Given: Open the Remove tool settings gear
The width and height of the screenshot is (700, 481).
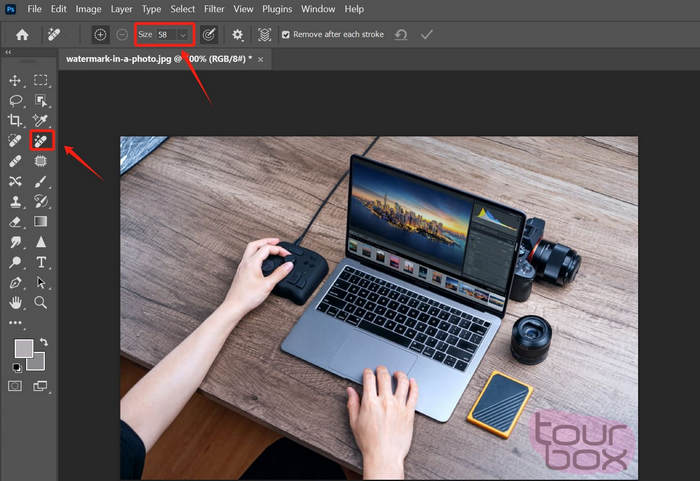Looking at the screenshot, I should (x=238, y=34).
